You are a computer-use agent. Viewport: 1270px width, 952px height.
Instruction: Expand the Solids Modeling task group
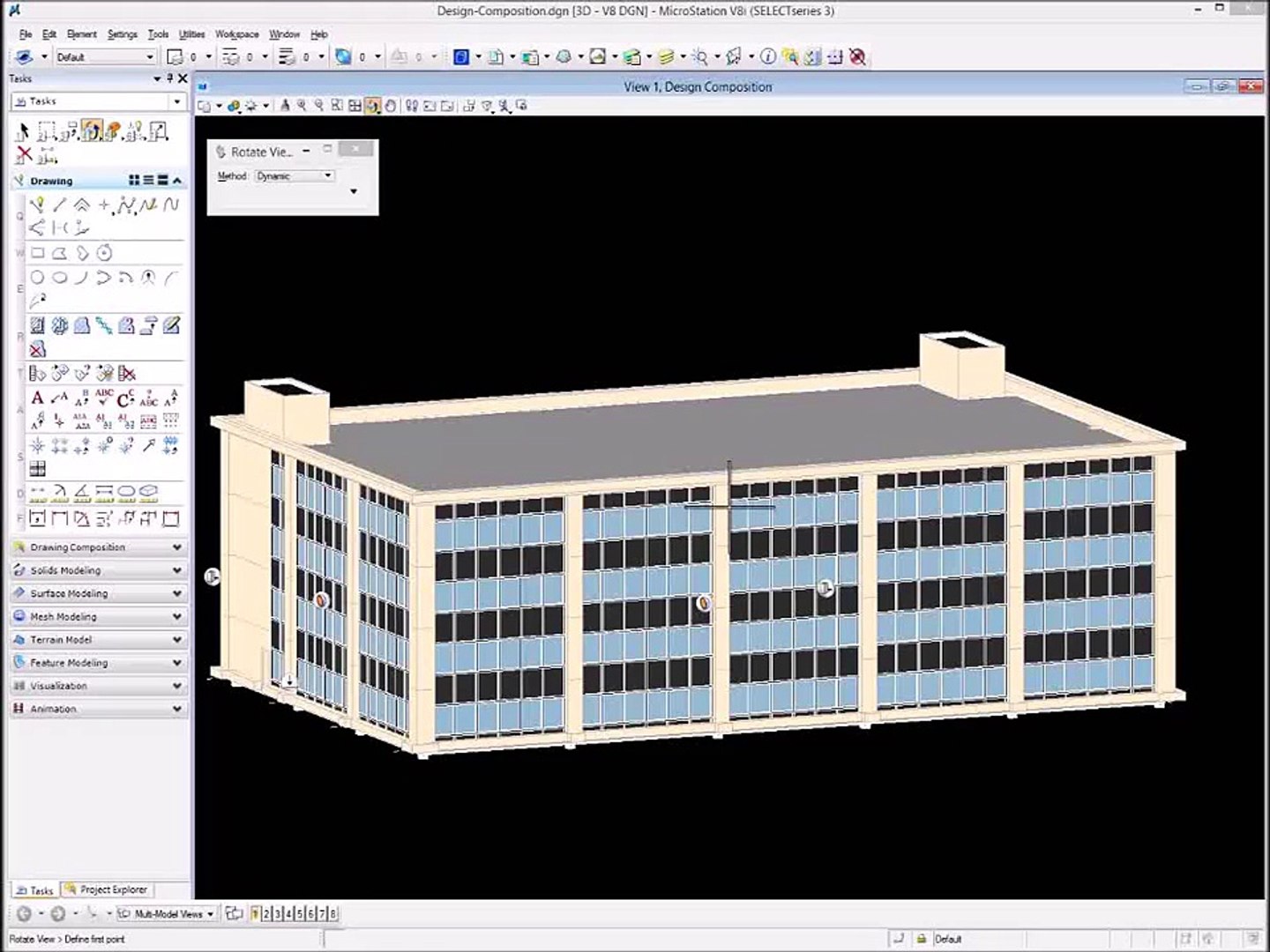(x=99, y=570)
